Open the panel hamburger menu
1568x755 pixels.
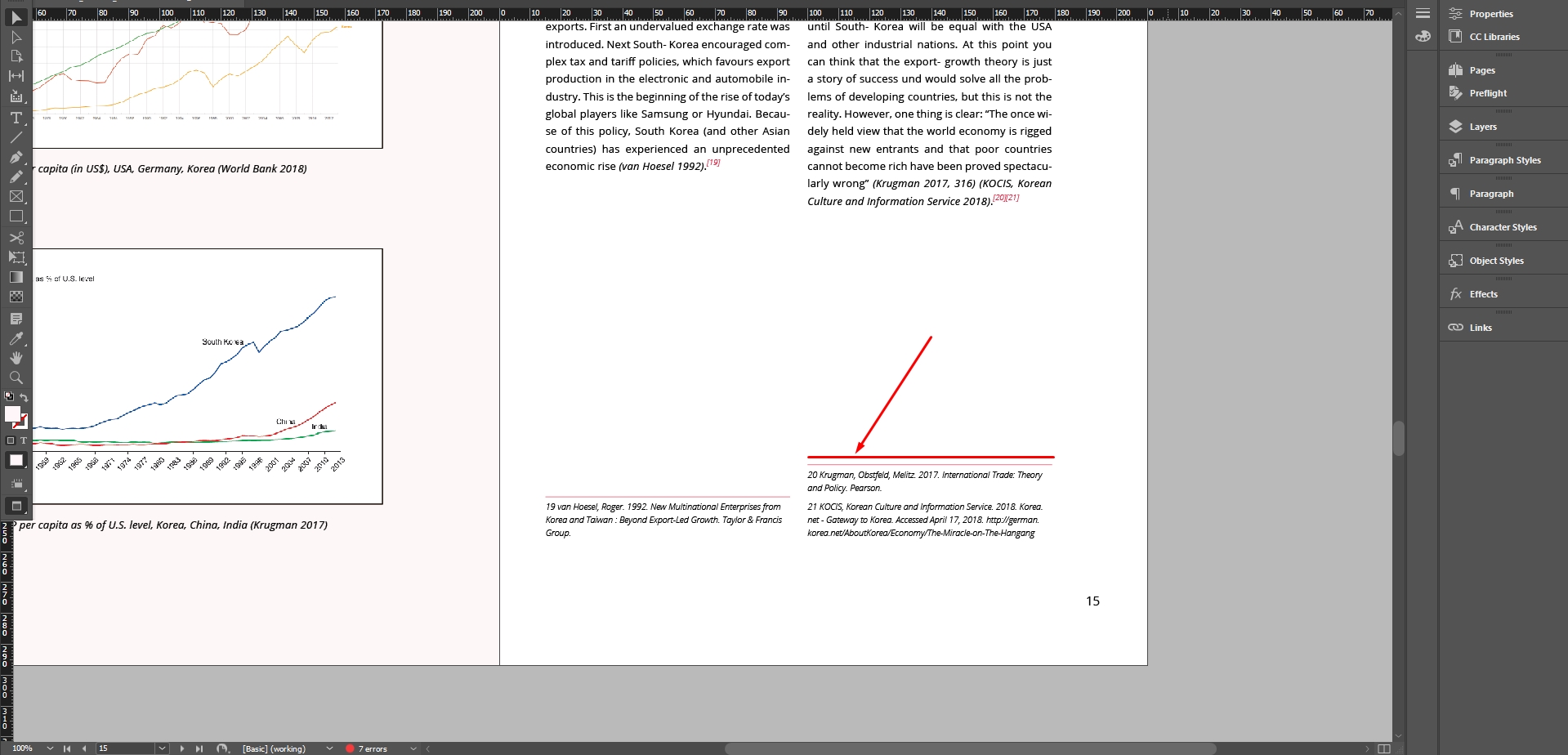(1422, 12)
